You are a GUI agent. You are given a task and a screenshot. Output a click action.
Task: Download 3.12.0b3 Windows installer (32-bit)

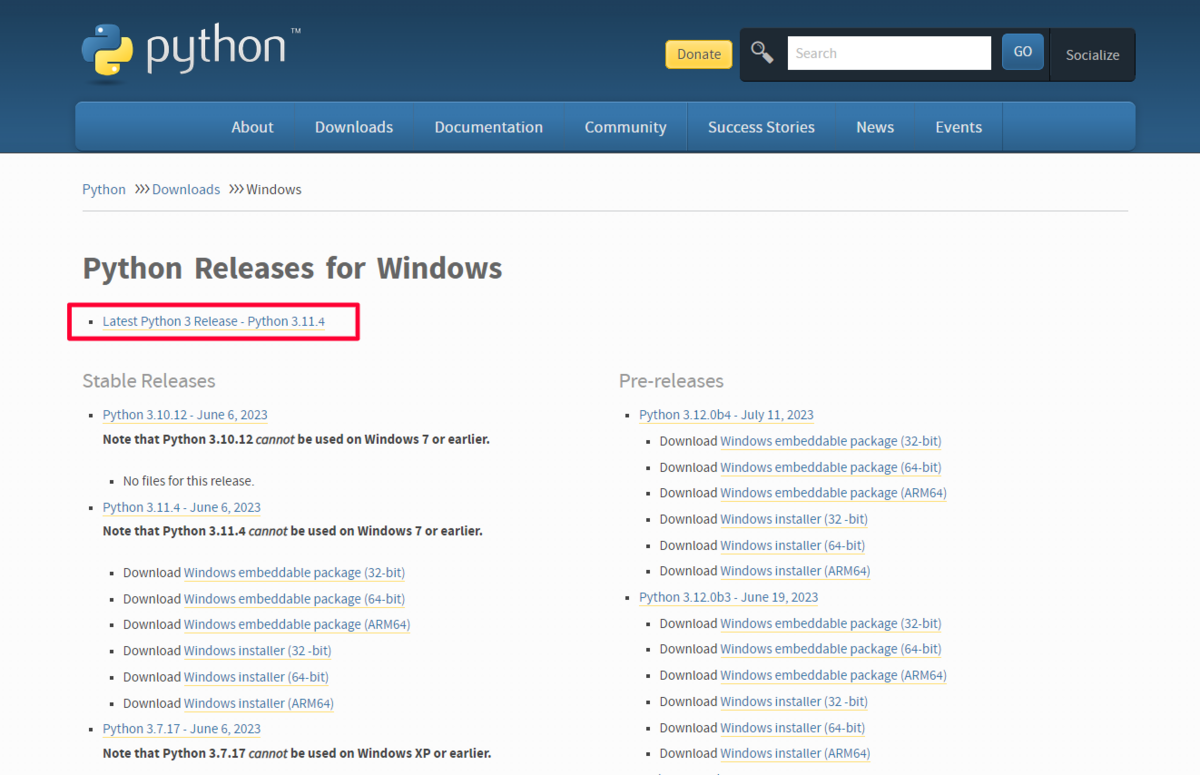pos(794,701)
